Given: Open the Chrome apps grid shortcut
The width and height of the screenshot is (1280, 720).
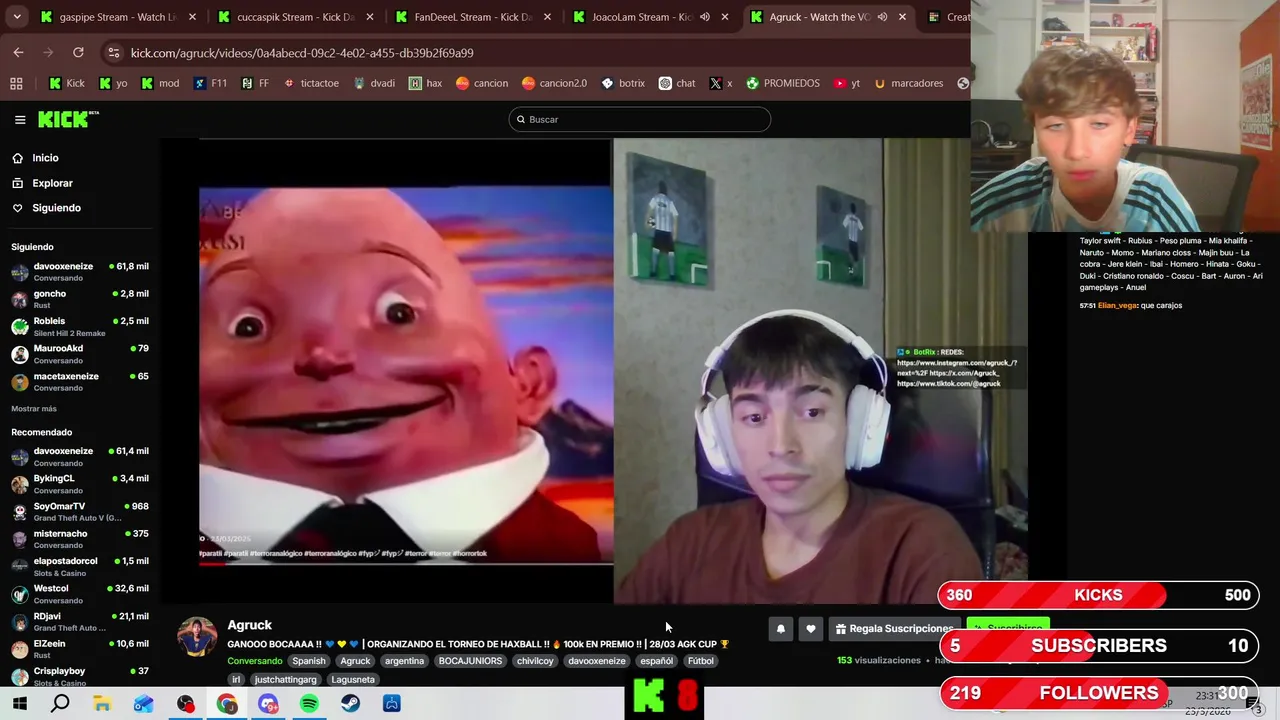Looking at the screenshot, I should 16,83.
